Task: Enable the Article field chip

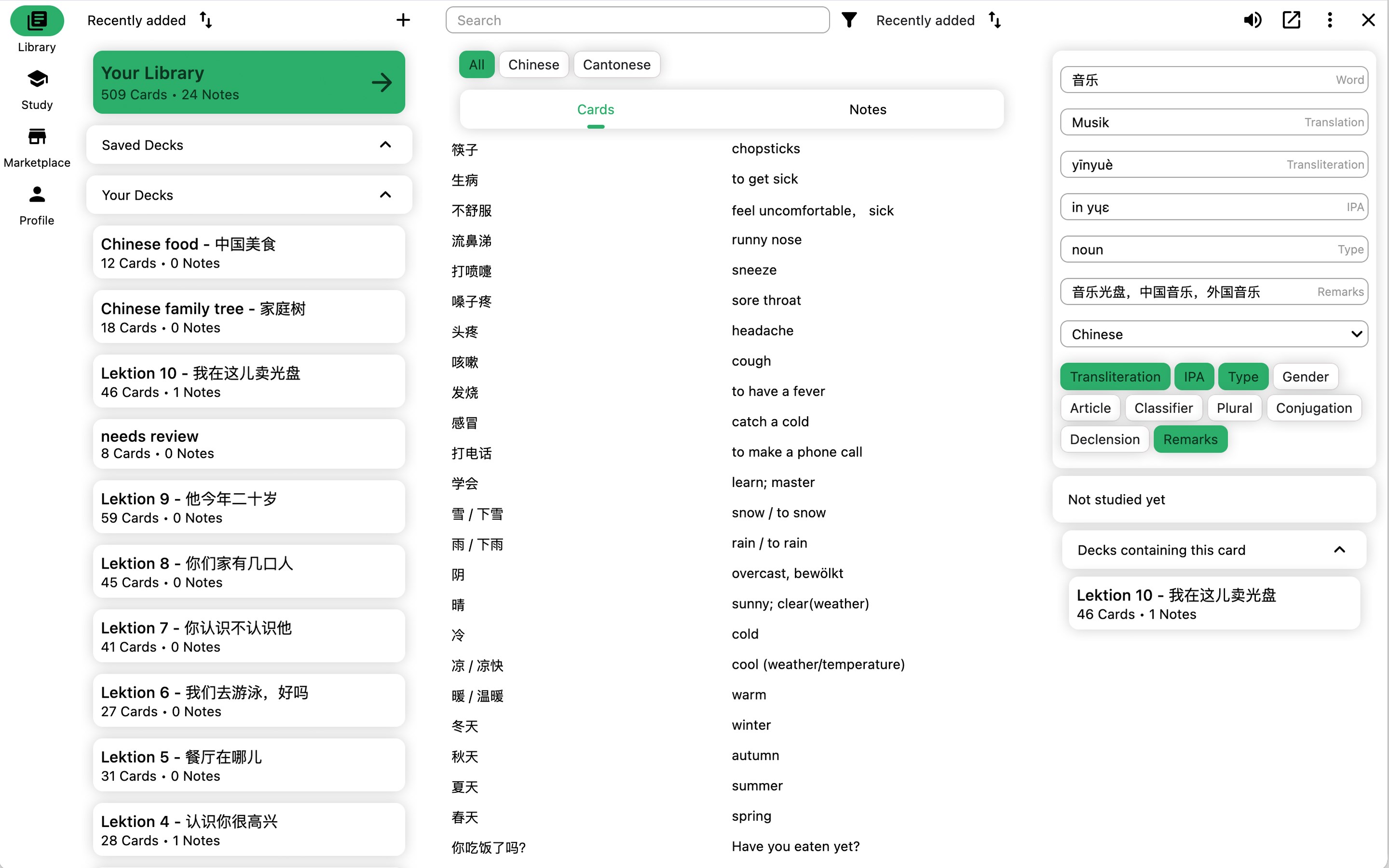Action: pos(1090,408)
